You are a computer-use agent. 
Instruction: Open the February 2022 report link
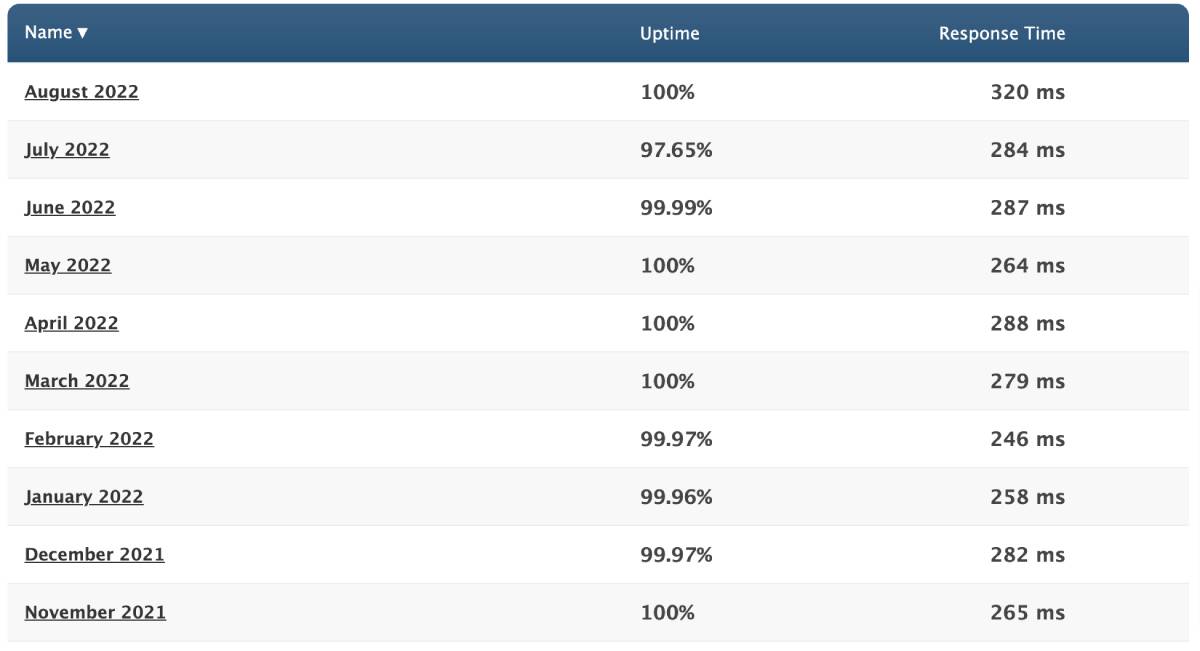click(89, 439)
